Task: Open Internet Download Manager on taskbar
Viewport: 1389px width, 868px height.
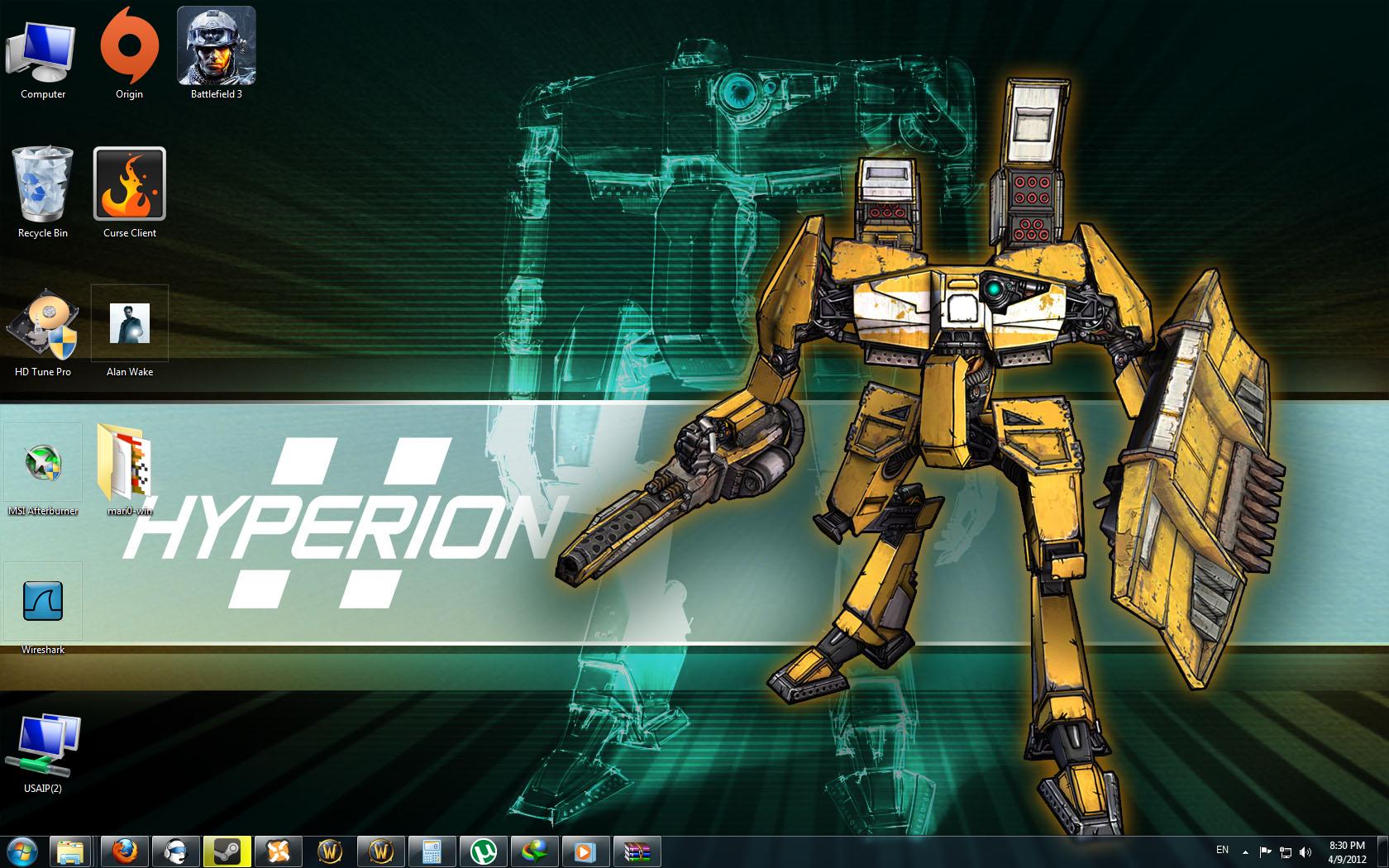Action: point(534,851)
